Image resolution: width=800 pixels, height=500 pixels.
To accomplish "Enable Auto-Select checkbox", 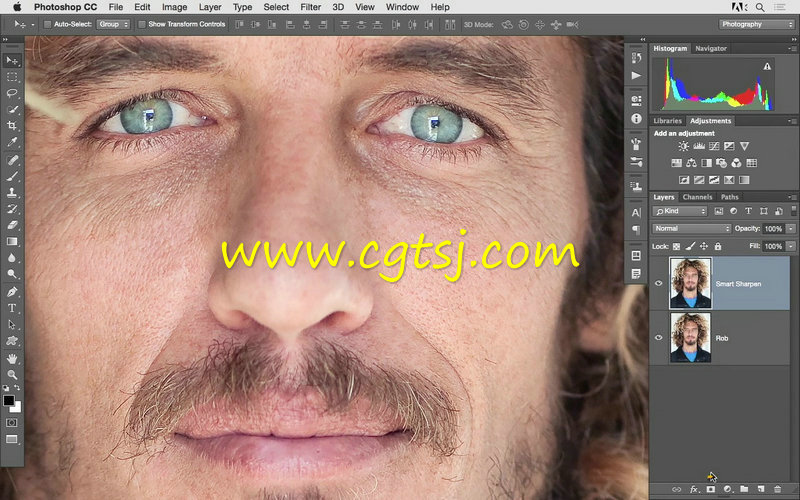I will click(47, 24).
